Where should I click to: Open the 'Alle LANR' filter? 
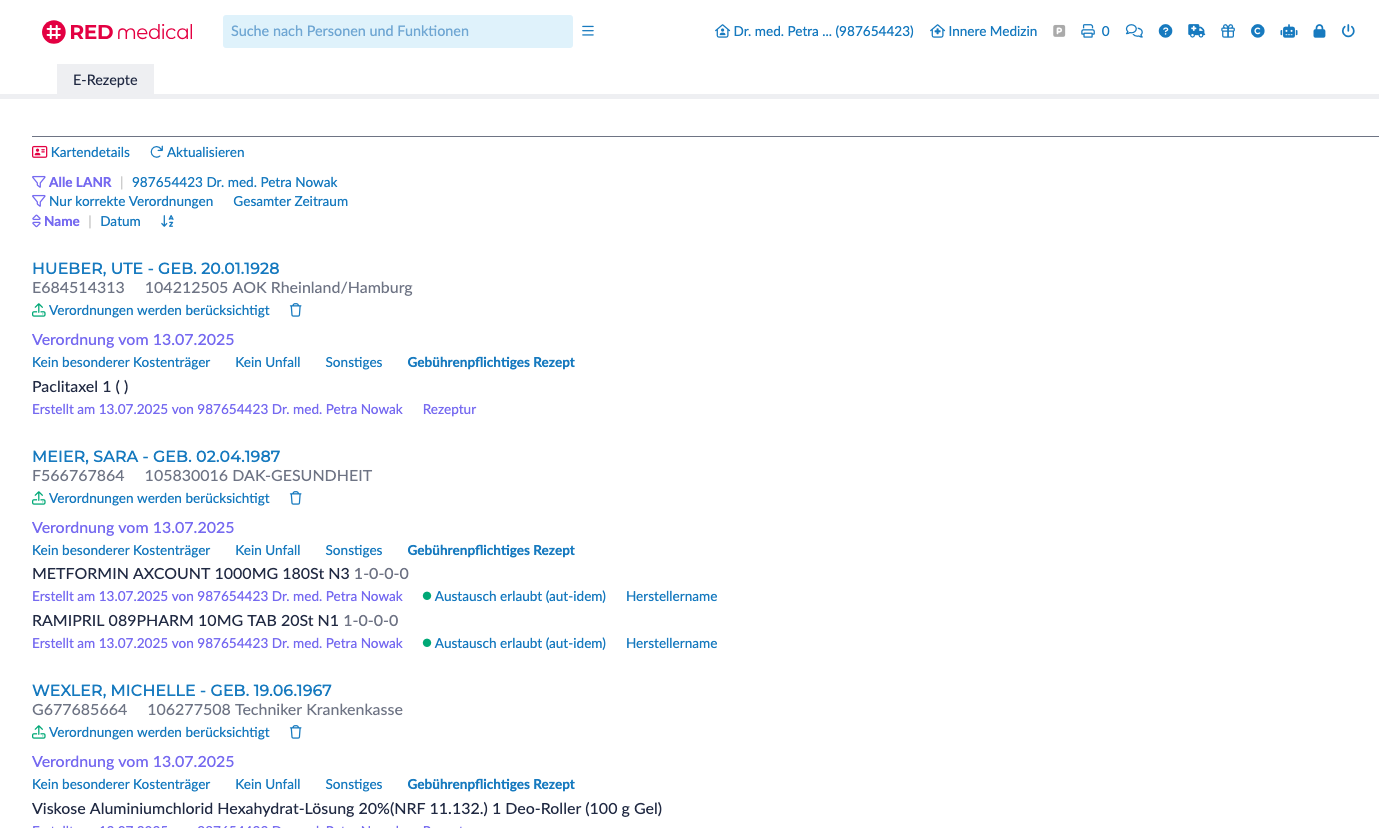[x=72, y=182]
